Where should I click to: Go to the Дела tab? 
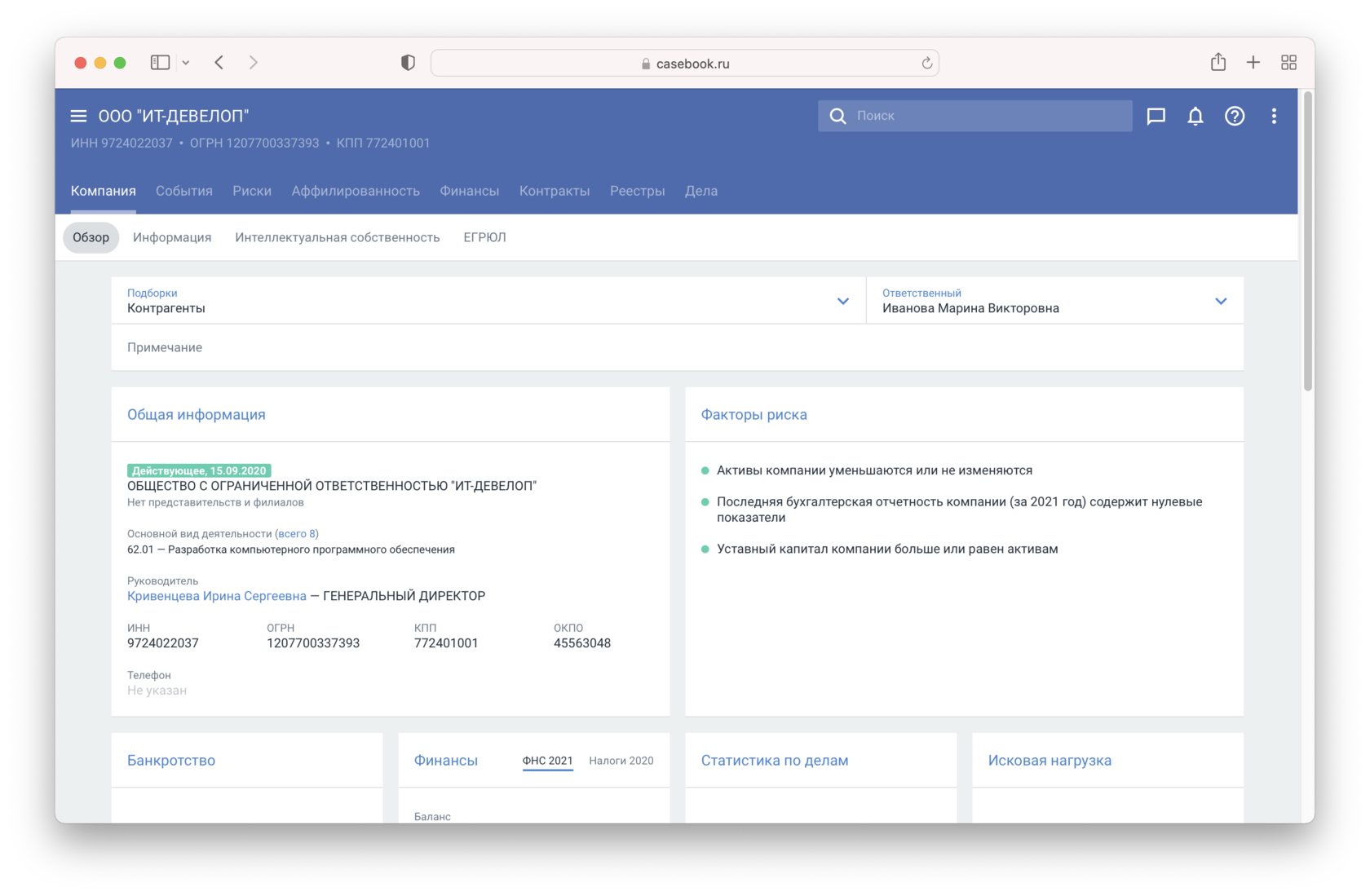(x=701, y=191)
